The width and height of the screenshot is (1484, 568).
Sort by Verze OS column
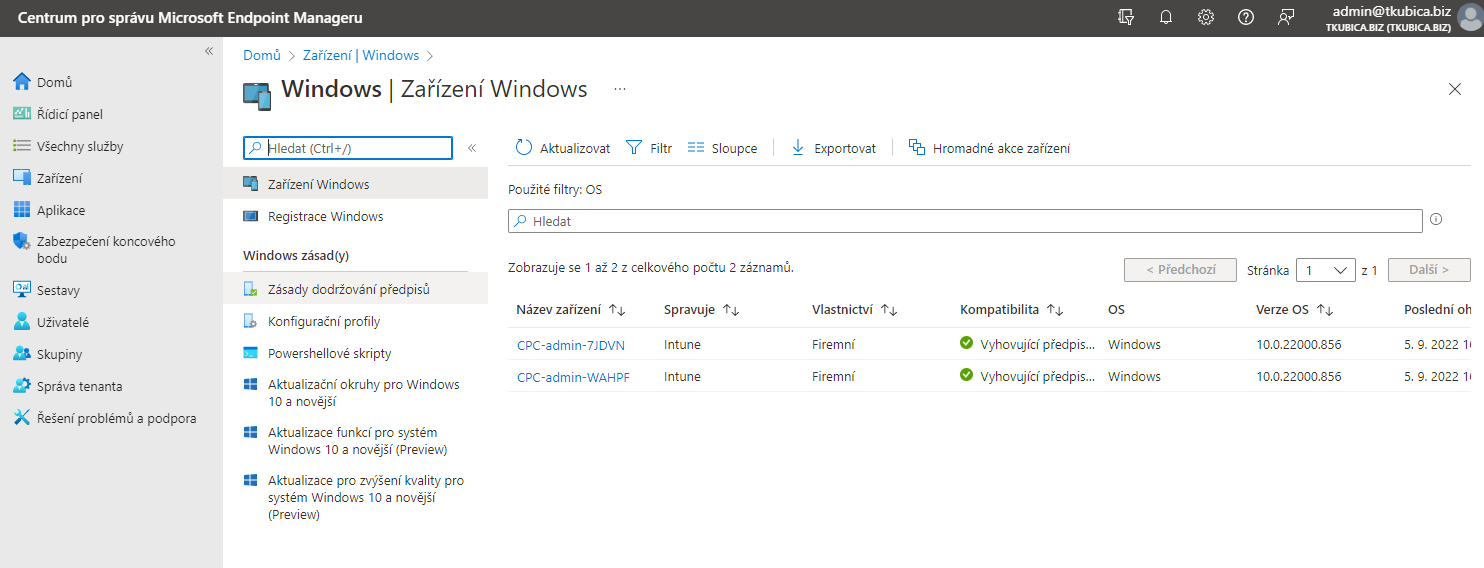1295,310
